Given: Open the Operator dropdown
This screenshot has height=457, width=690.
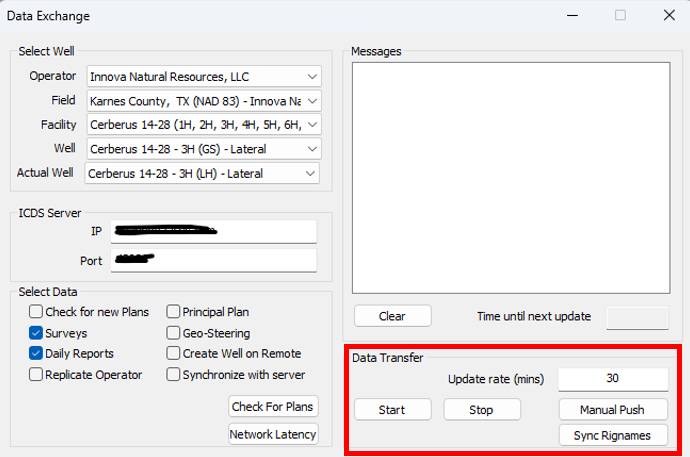Looking at the screenshot, I should coord(312,76).
